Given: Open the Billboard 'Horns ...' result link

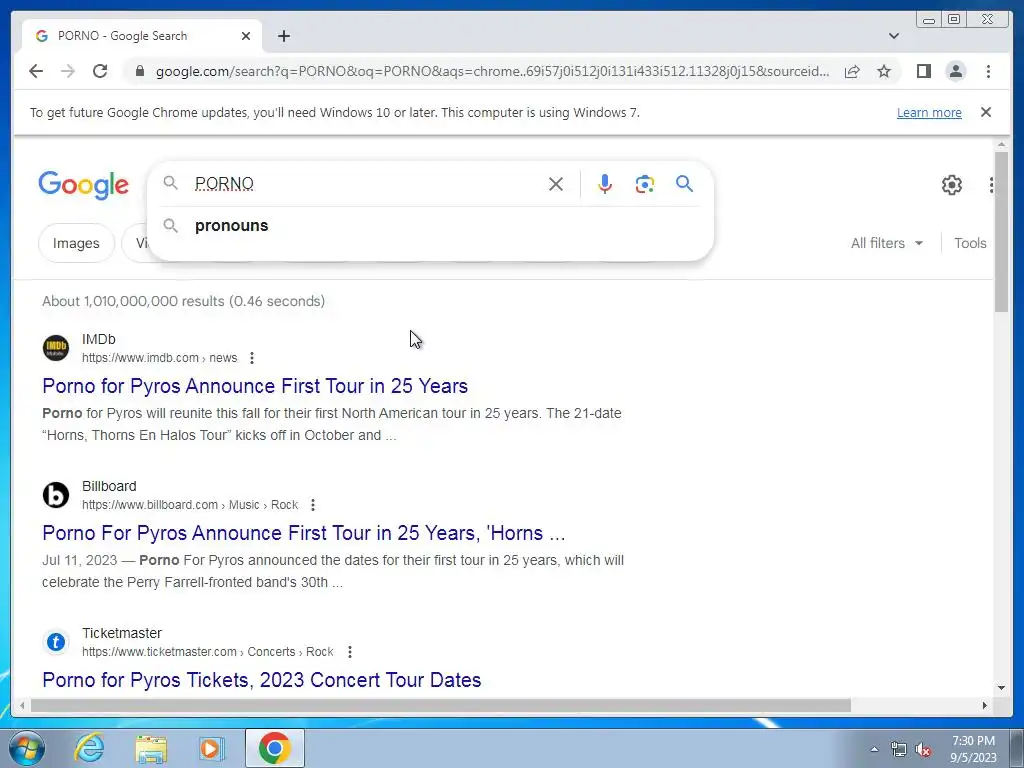Looking at the screenshot, I should click(304, 533).
